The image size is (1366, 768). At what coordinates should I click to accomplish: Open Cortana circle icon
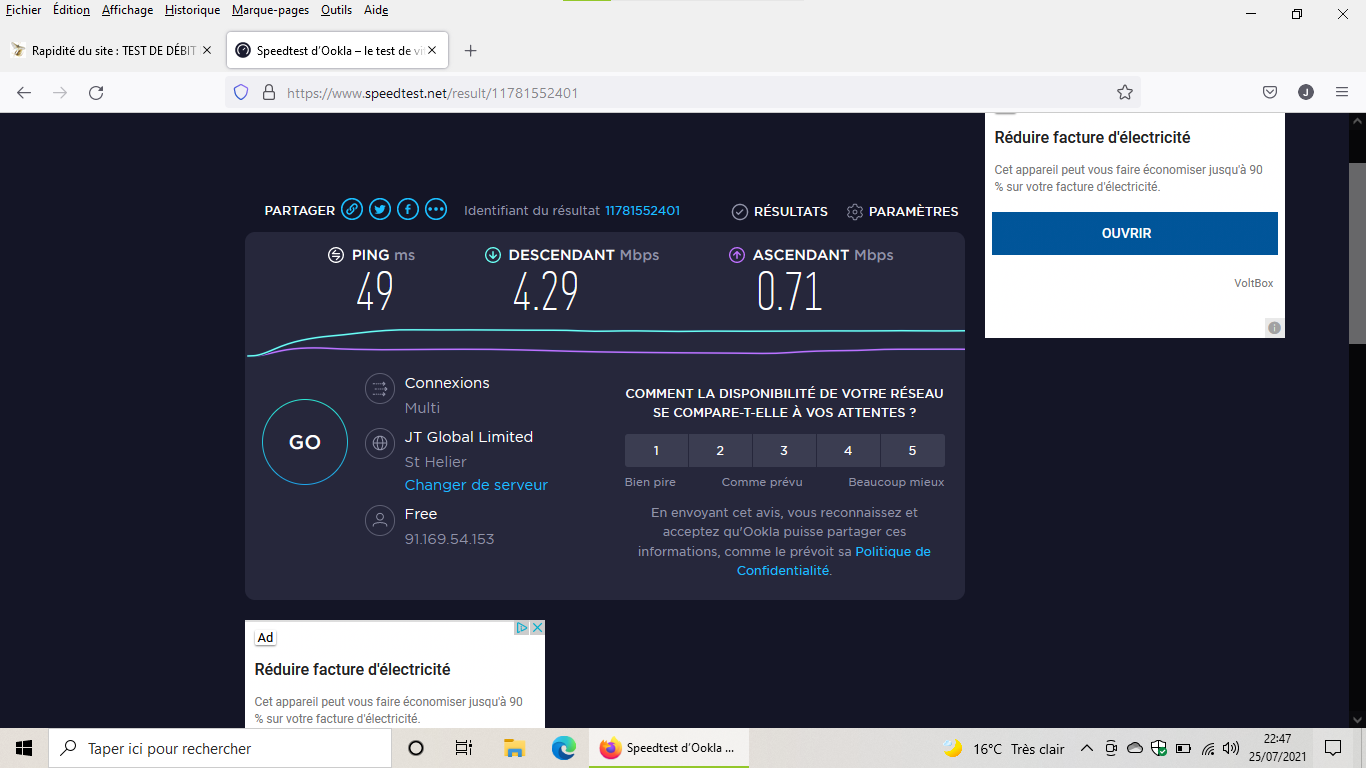(x=416, y=748)
